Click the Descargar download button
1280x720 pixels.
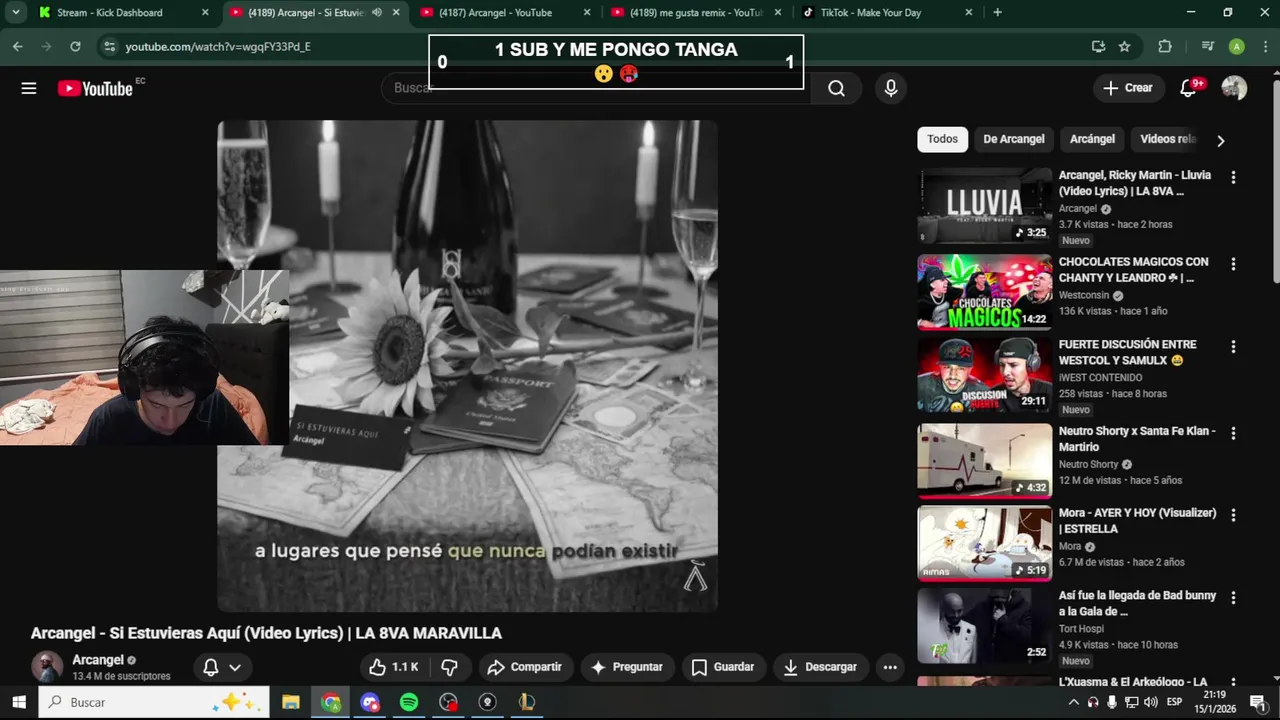[x=820, y=667]
